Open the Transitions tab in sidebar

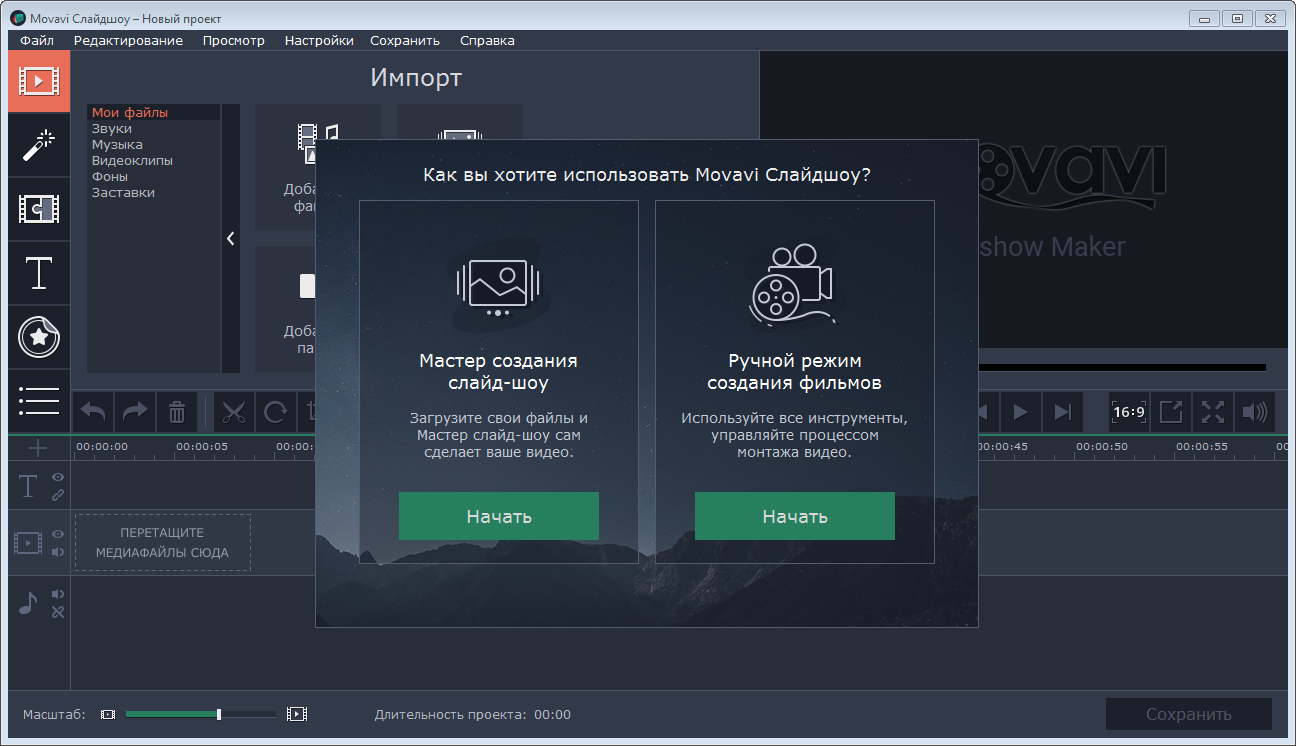pos(39,209)
